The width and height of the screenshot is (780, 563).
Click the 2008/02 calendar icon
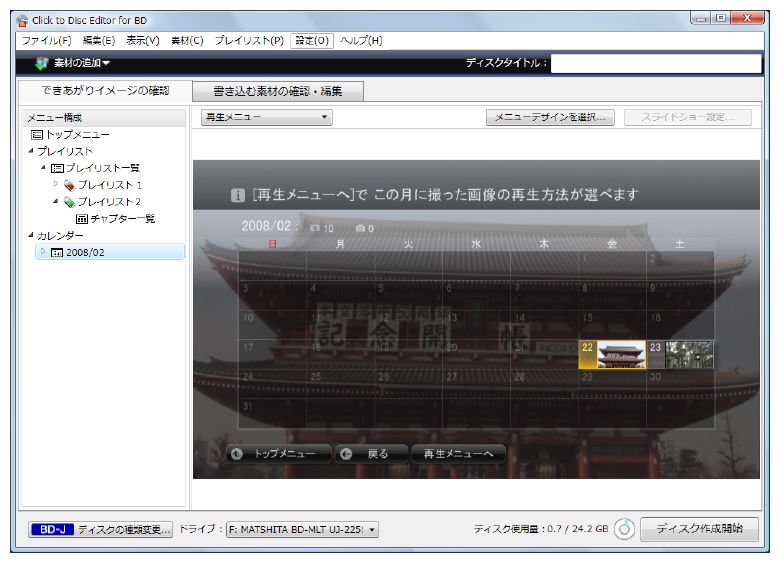tap(57, 253)
